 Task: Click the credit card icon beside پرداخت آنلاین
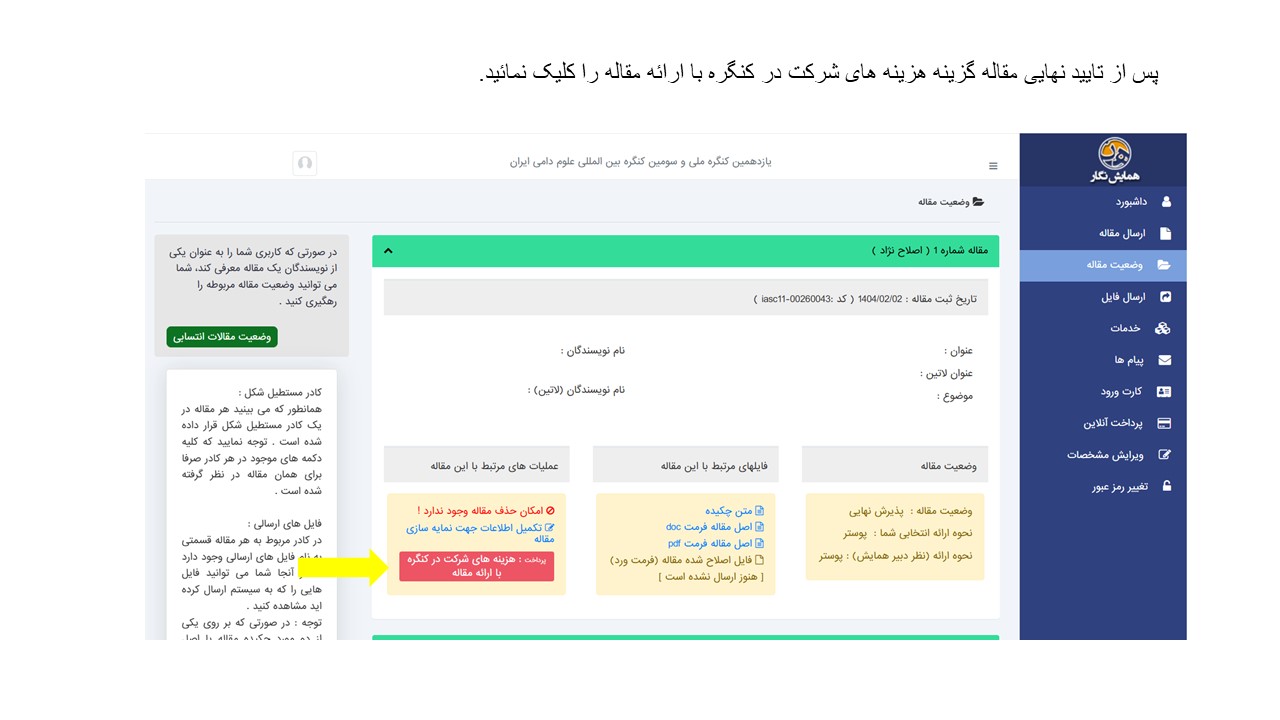coord(1164,423)
